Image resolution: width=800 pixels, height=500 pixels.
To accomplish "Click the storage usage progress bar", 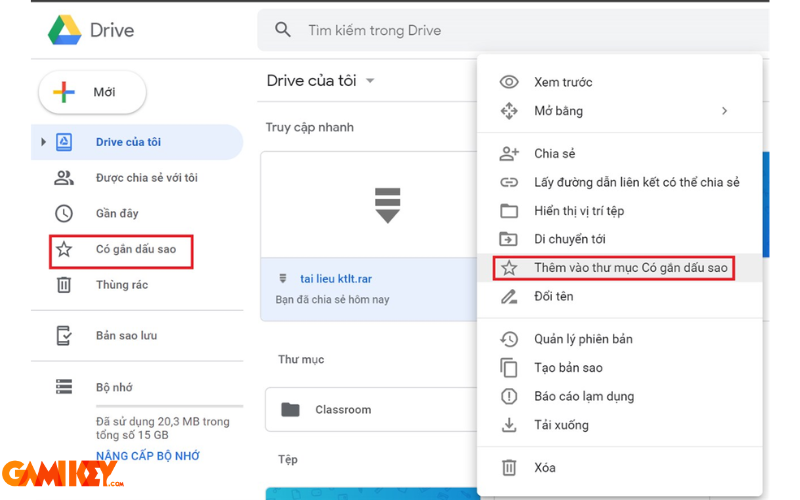I will point(169,406).
